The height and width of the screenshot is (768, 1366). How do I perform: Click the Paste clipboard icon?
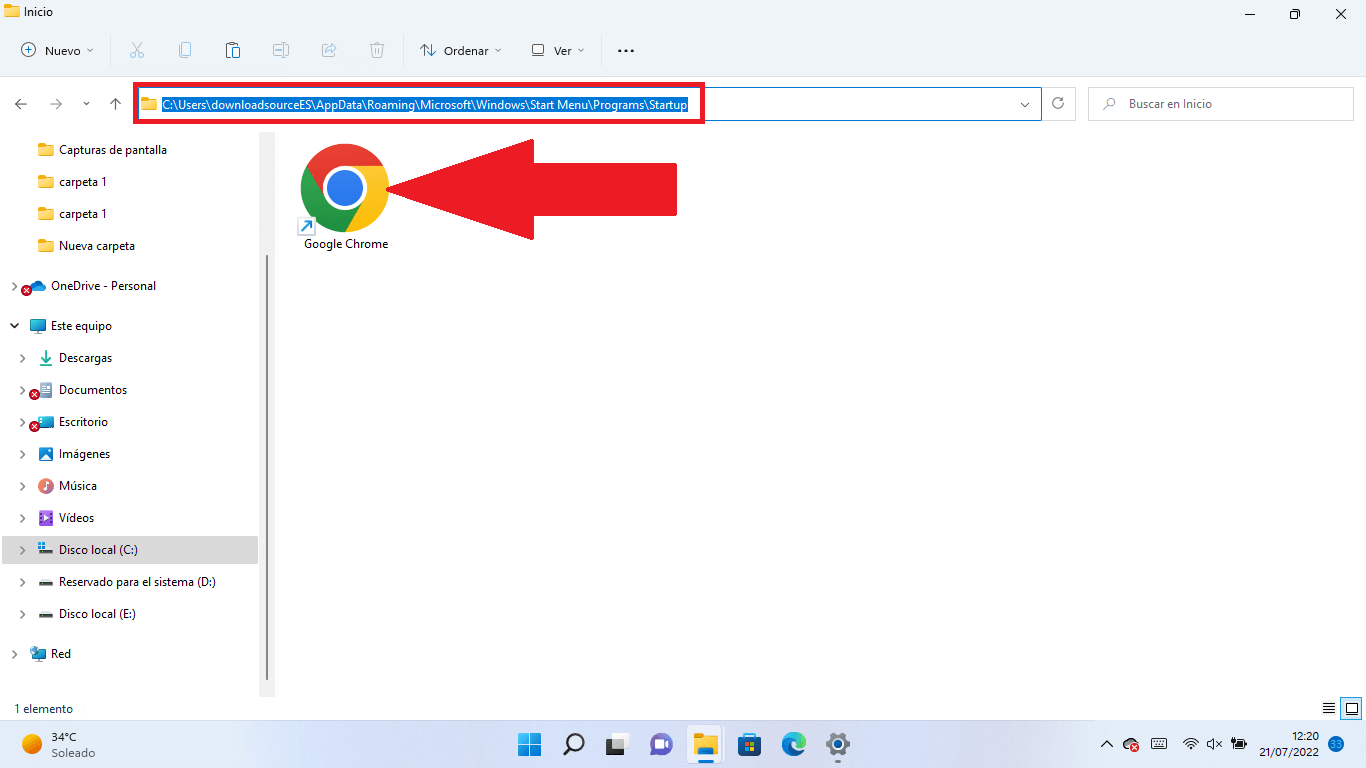click(233, 50)
